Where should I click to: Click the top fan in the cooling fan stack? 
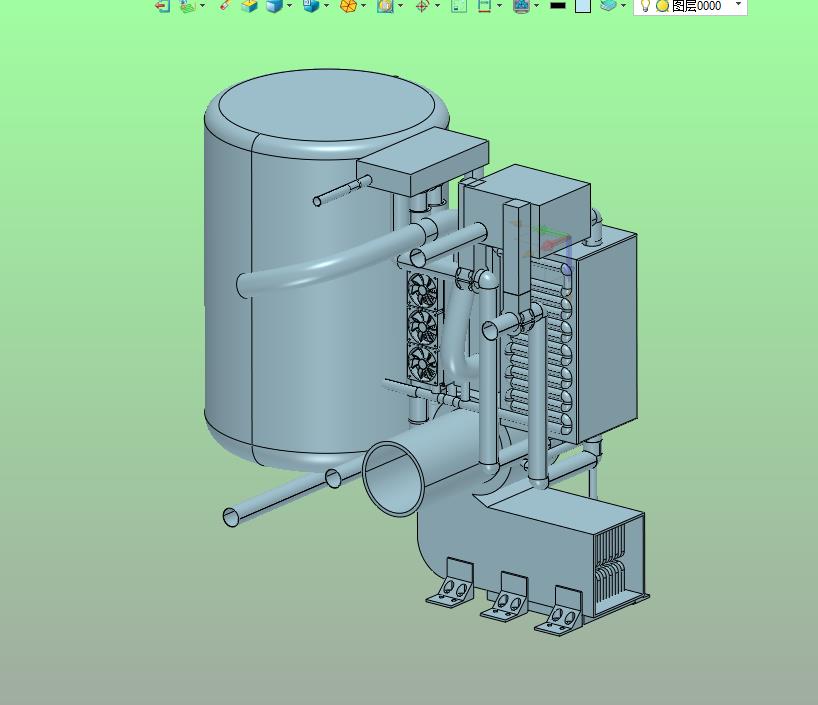[423, 290]
